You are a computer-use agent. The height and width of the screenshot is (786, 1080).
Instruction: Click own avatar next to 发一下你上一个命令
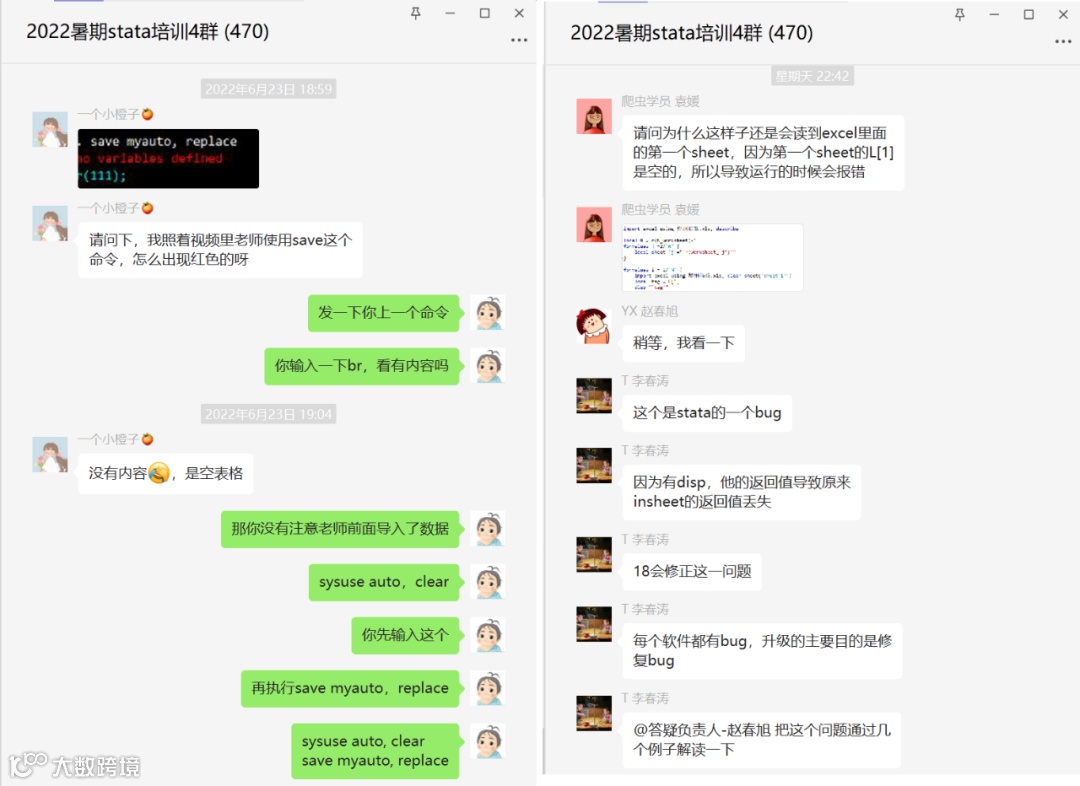pyautogui.click(x=489, y=312)
